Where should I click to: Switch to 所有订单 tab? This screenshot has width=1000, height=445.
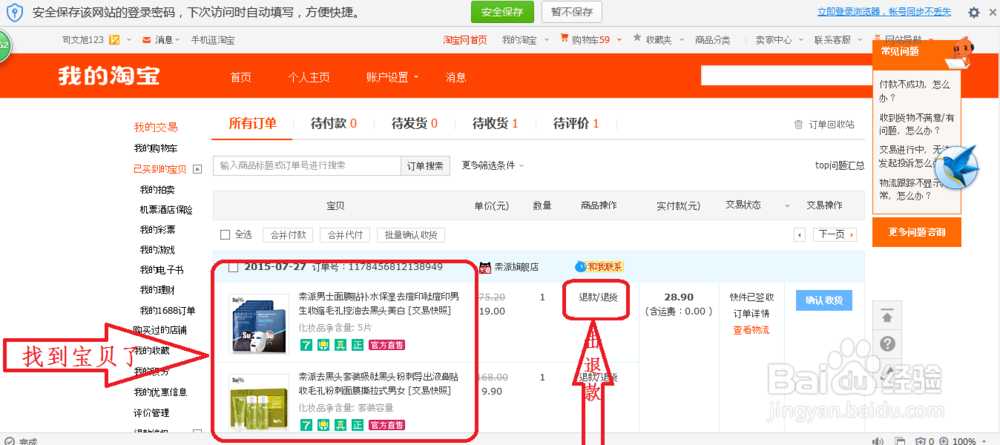pos(253,124)
